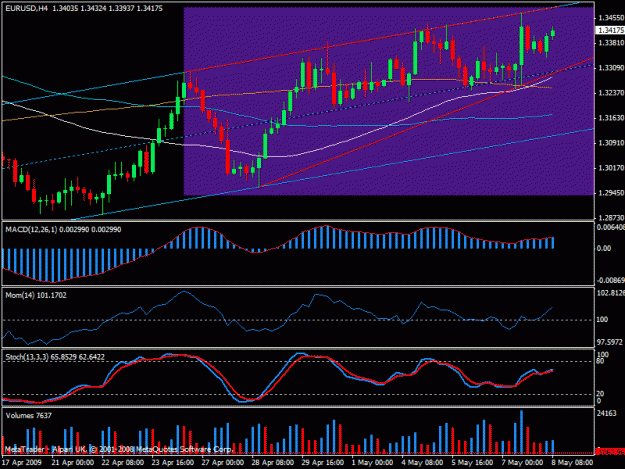625x469 pixels.
Task: Click the 1 May 00:00 time label
Action: [372, 463]
